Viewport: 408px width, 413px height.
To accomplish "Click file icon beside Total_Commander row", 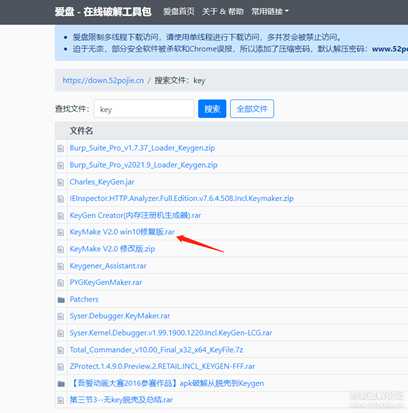I will [x=61, y=350].
